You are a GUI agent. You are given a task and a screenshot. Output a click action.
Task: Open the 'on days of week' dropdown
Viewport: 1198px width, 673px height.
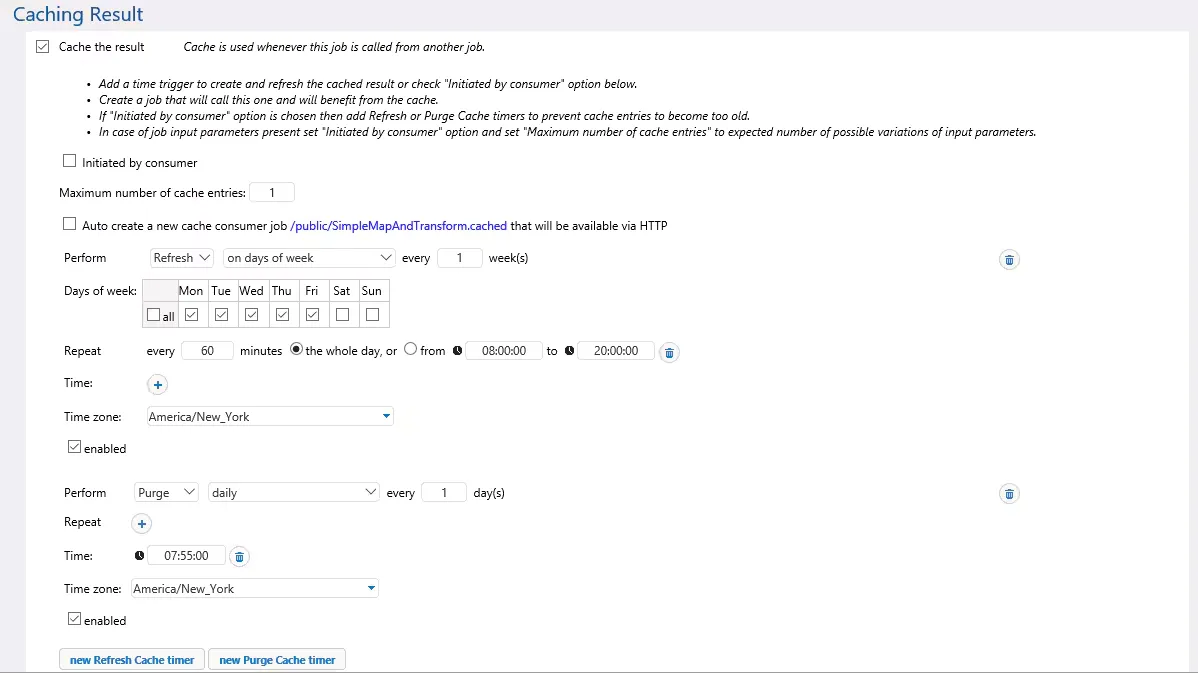point(309,258)
